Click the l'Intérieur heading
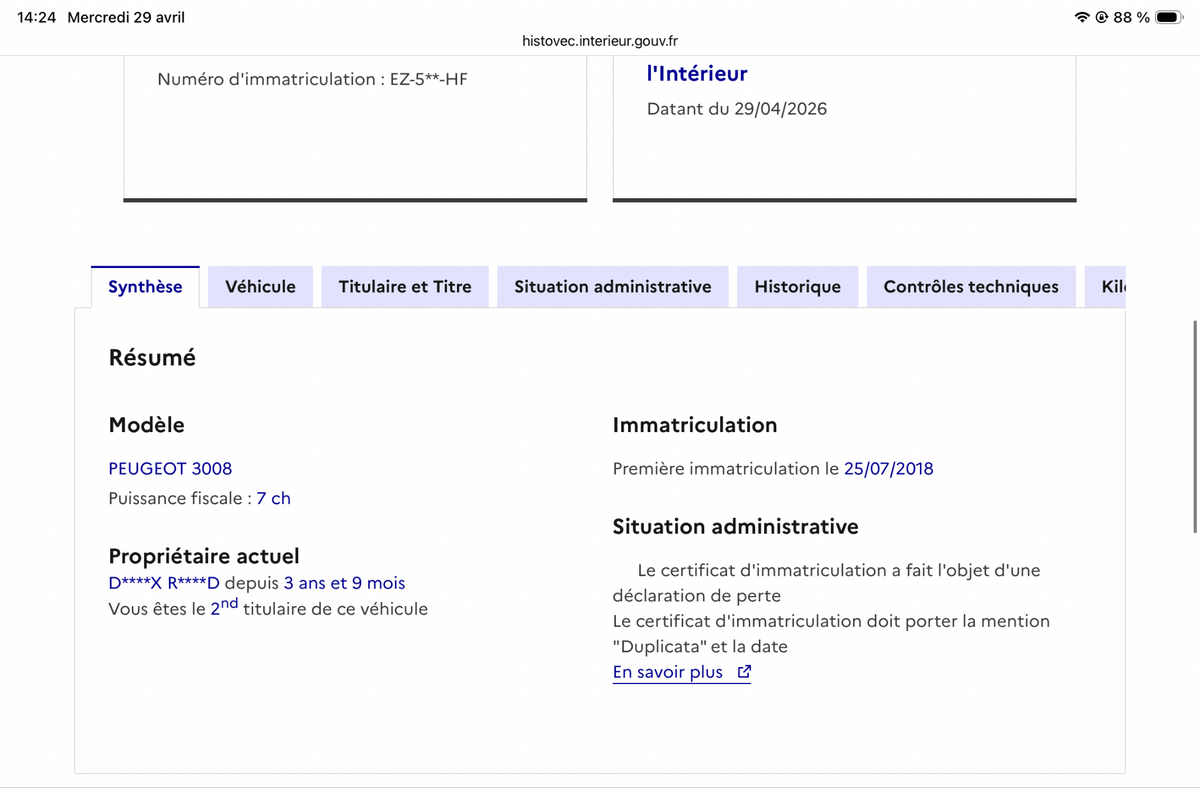 (697, 73)
